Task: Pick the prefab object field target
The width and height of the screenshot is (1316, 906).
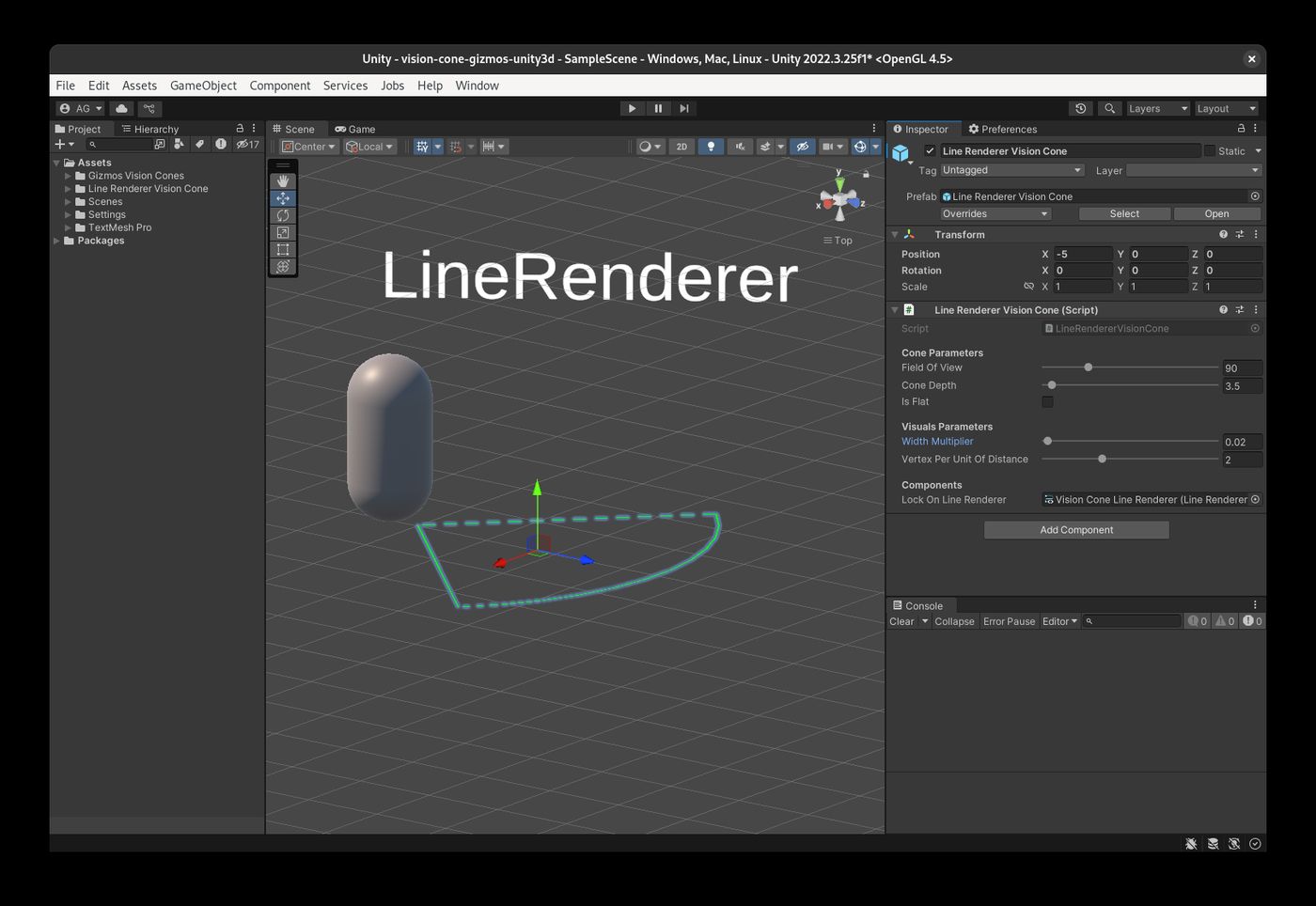Action: [1255, 196]
